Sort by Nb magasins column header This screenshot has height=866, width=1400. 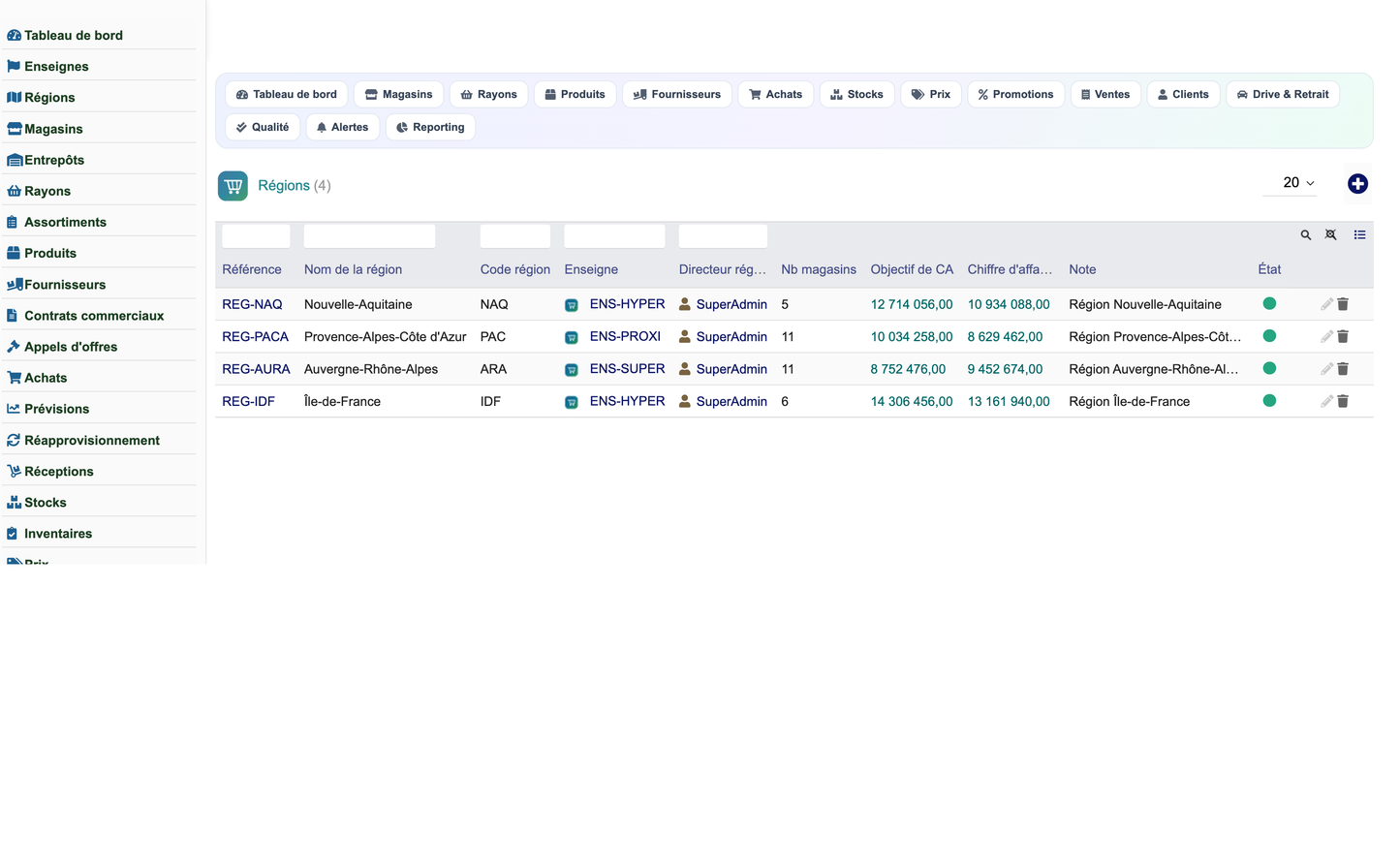tap(819, 270)
